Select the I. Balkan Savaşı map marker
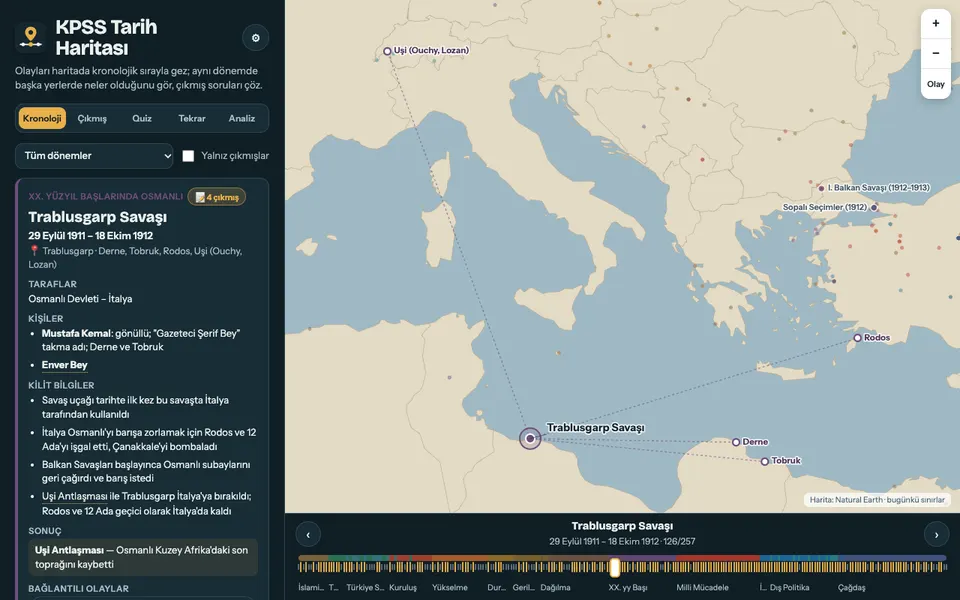Screen dimensions: 960x600 point(821,189)
